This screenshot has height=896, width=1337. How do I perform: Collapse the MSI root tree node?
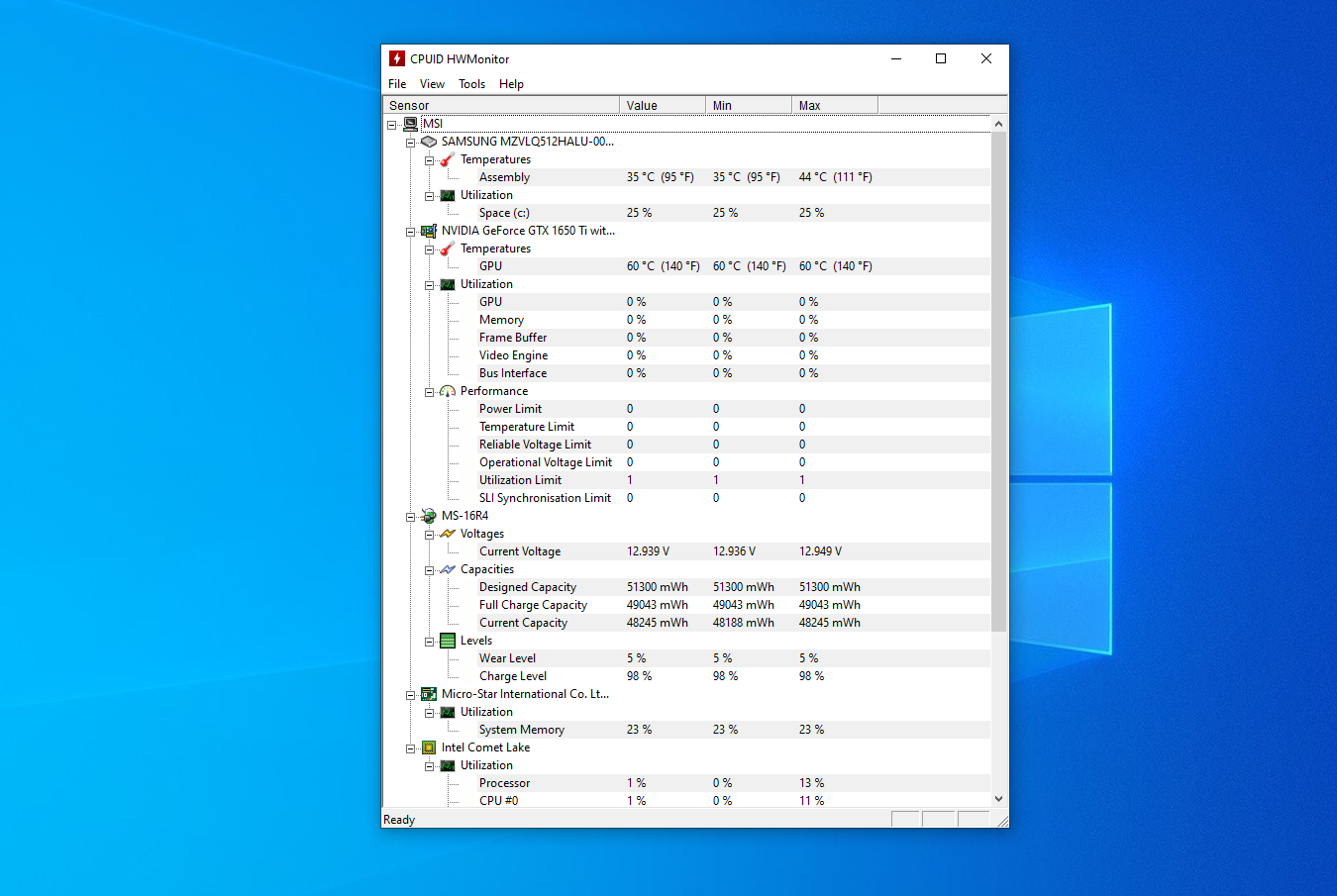click(392, 125)
